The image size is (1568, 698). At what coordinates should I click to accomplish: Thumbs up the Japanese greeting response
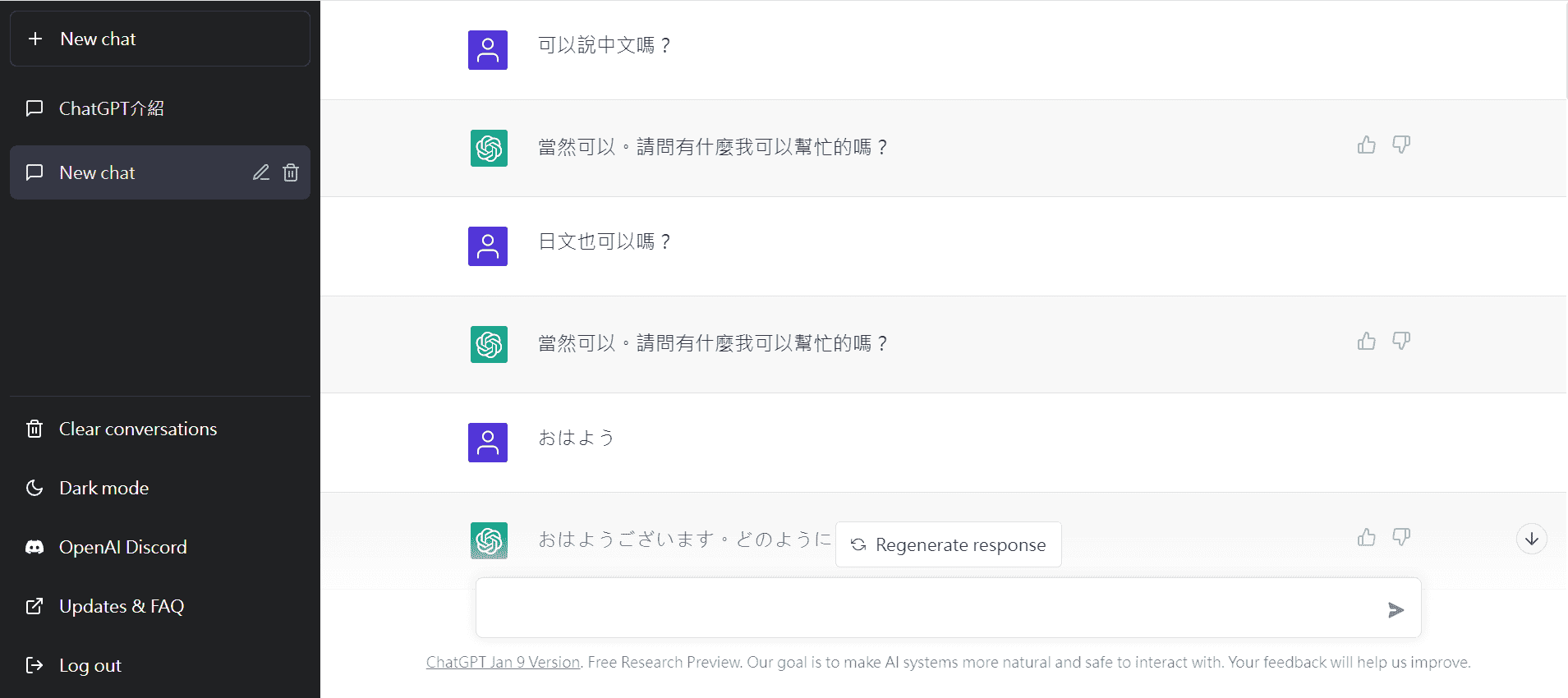coord(1367,538)
